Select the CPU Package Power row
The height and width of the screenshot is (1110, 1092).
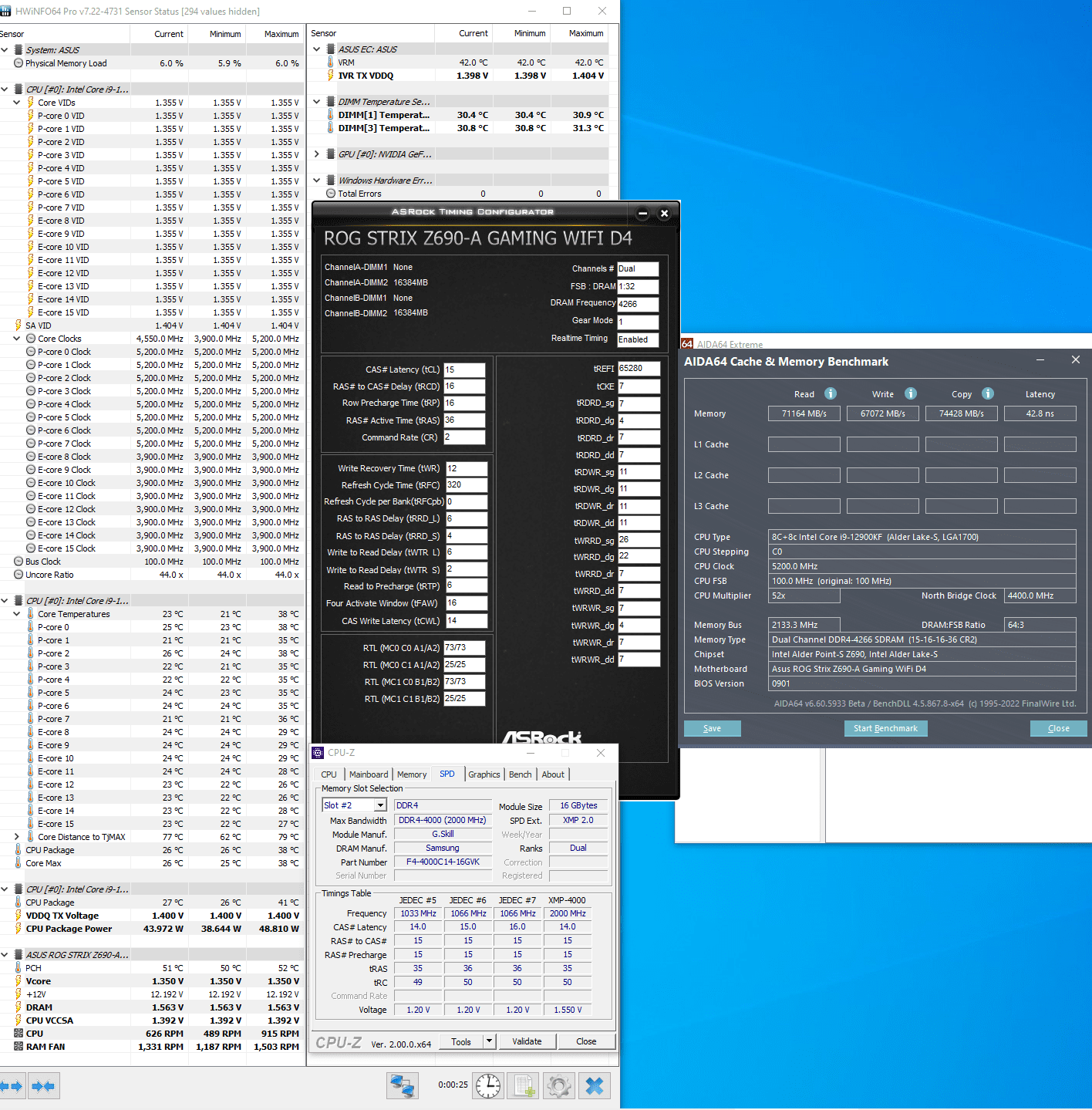pyautogui.click(x=151, y=929)
